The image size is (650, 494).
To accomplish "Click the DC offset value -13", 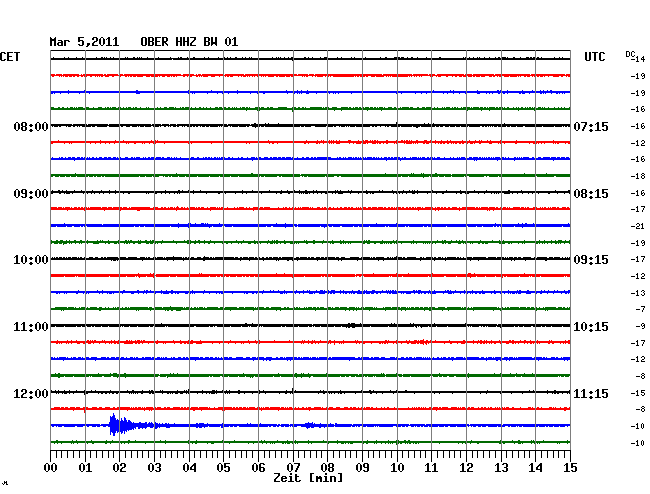I will click(x=638, y=293).
